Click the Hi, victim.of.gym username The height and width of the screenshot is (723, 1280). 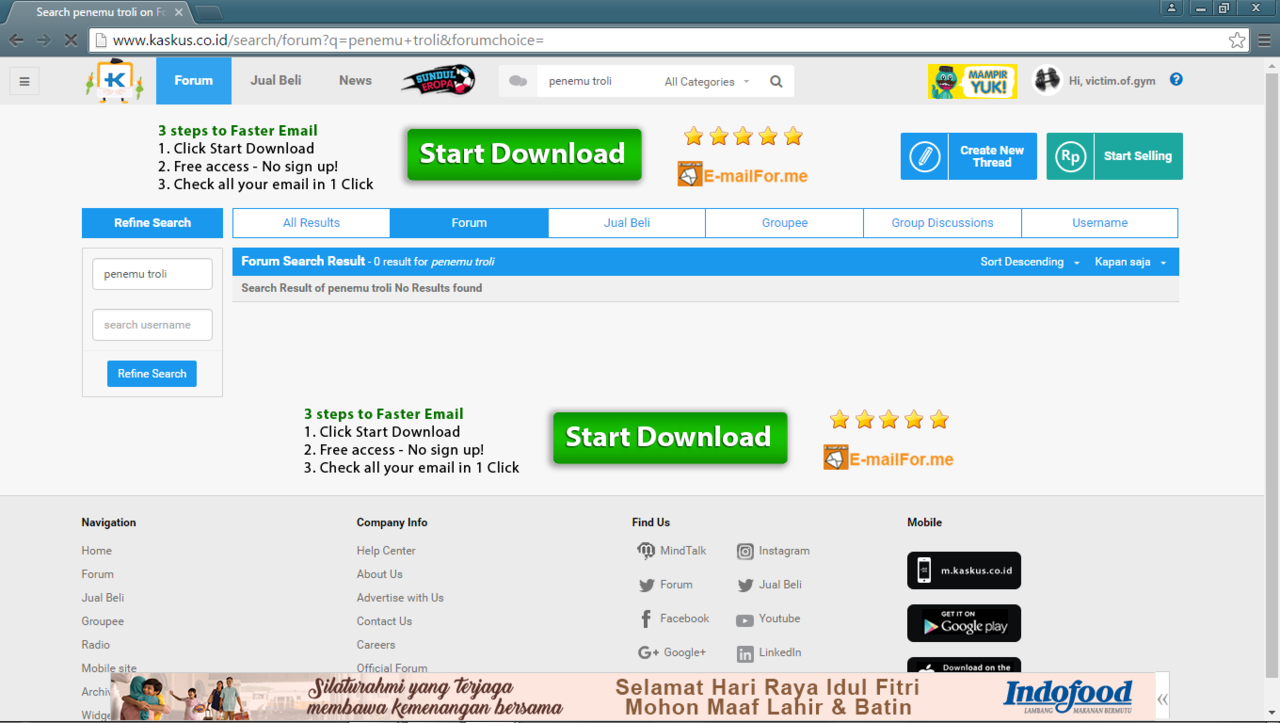coord(1112,81)
